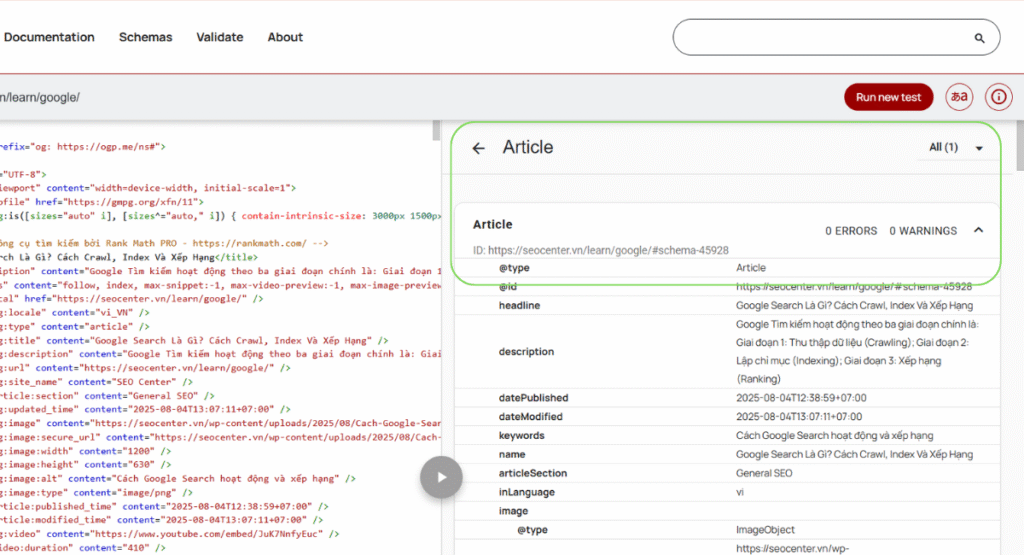
Task: Click the code panel vertical scrollbar
Action: click(x=436, y=300)
